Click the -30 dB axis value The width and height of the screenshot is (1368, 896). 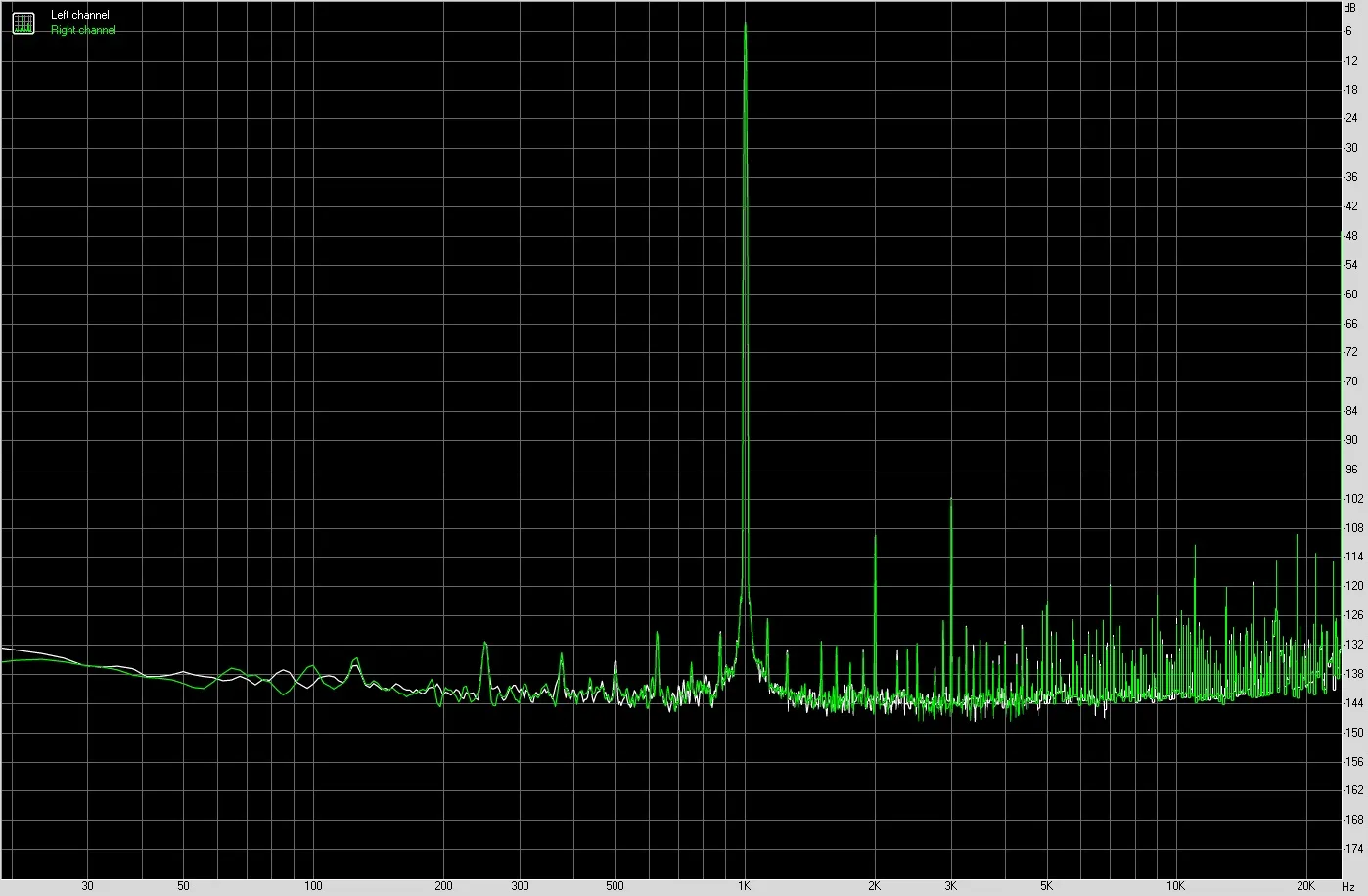(x=1350, y=148)
